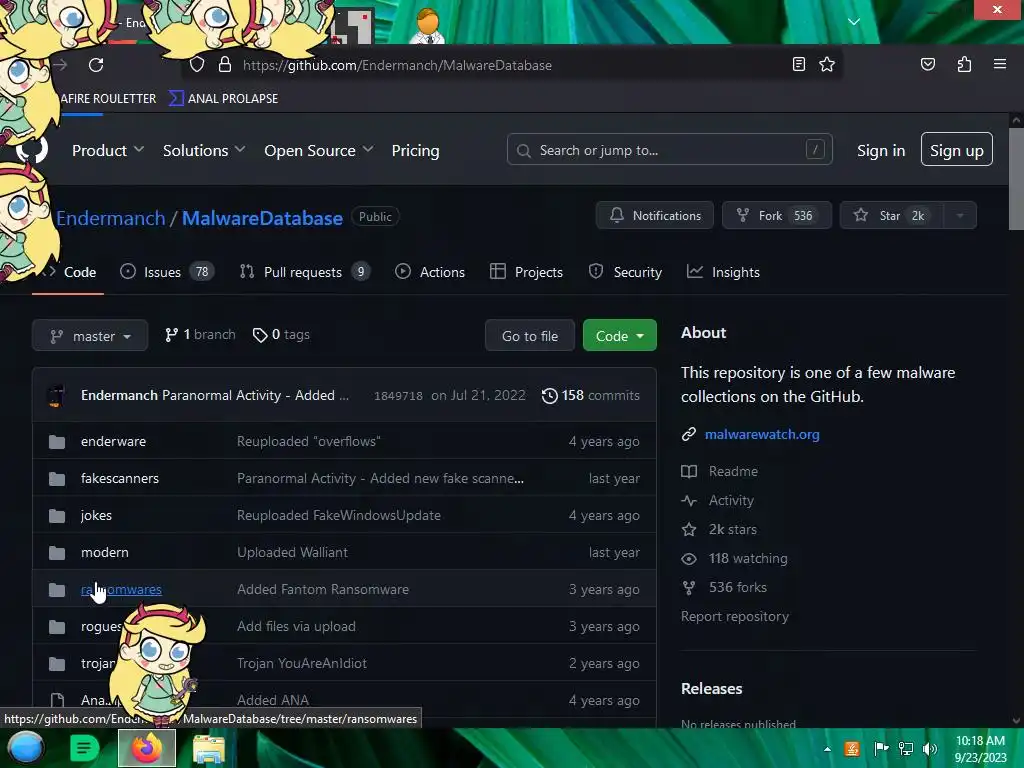This screenshot has width=1024, height=768.
Task: Open the file explorer taskbar icon
Action: click(x=208, y=749)
